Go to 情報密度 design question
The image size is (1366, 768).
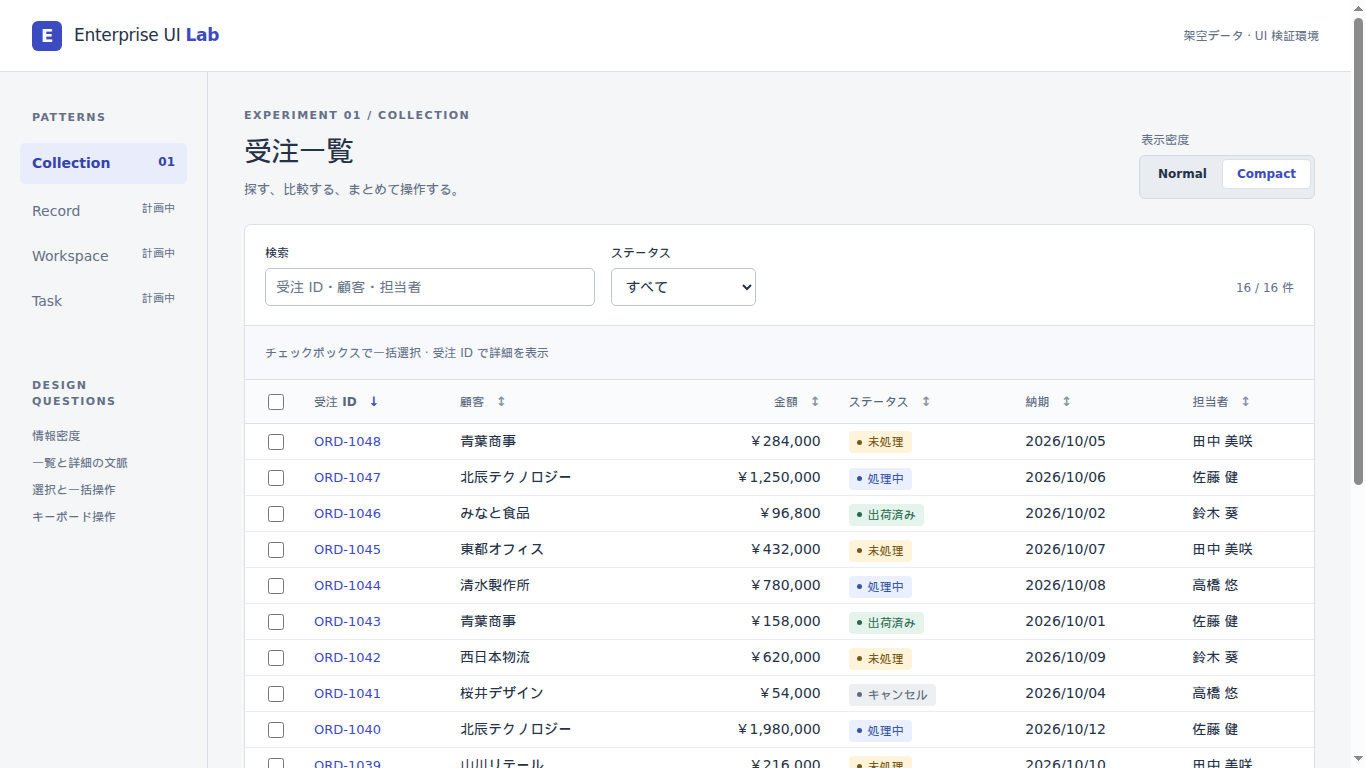click(56, 436)
